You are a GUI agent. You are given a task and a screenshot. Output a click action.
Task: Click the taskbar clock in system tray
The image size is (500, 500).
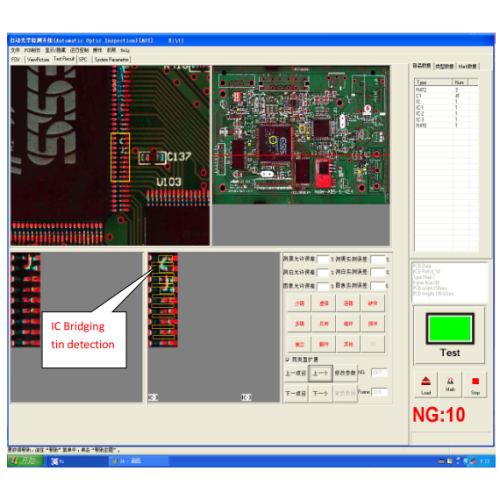(485, 461)
